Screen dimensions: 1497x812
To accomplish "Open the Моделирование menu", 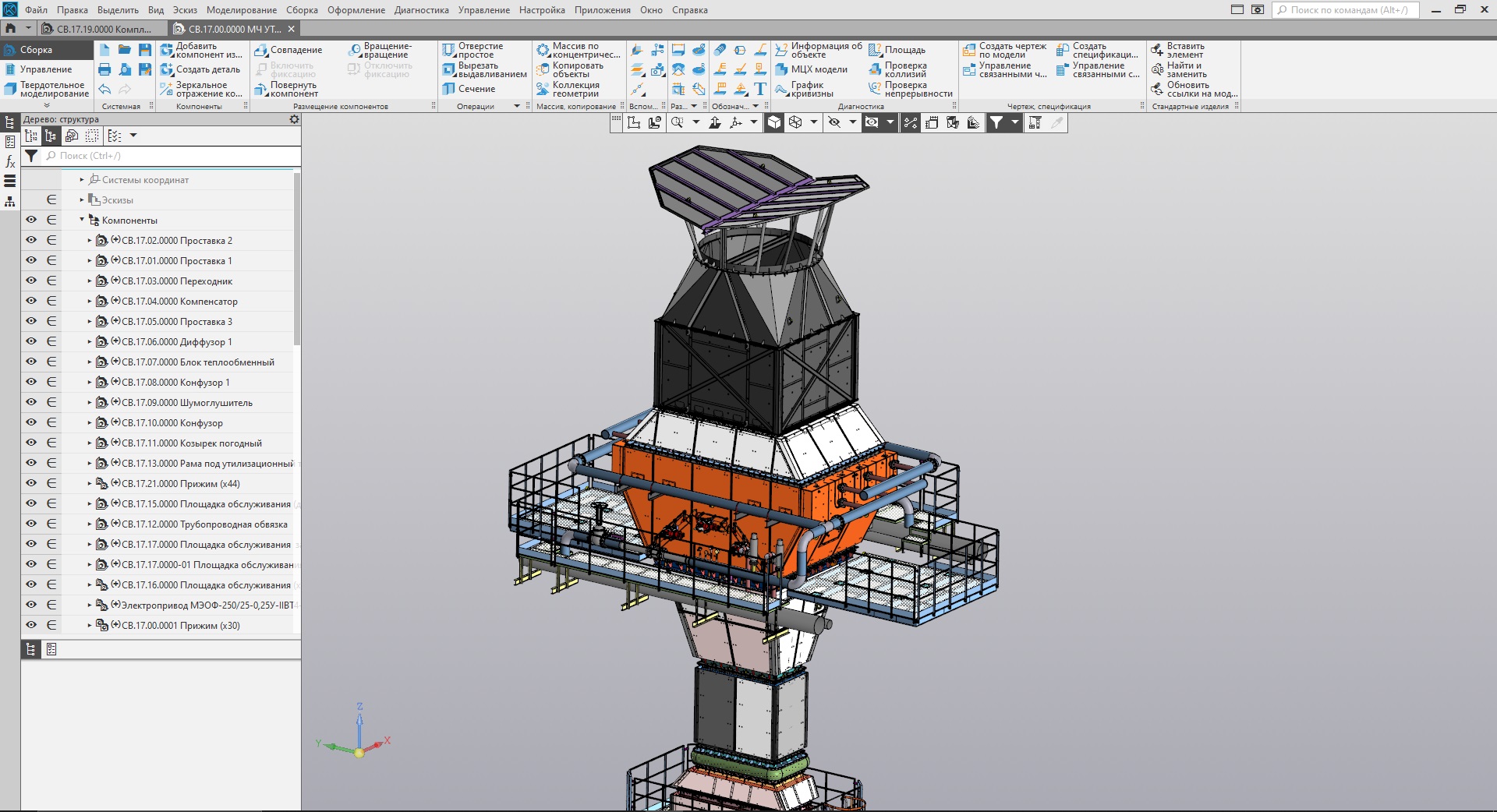I will coord(241,10).
